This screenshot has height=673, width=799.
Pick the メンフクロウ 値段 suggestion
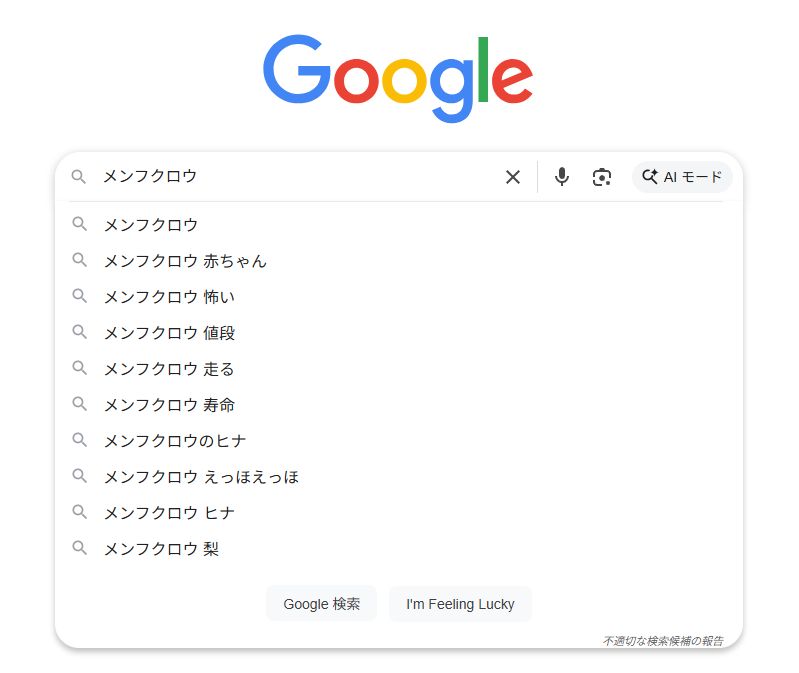pos(169,333)
